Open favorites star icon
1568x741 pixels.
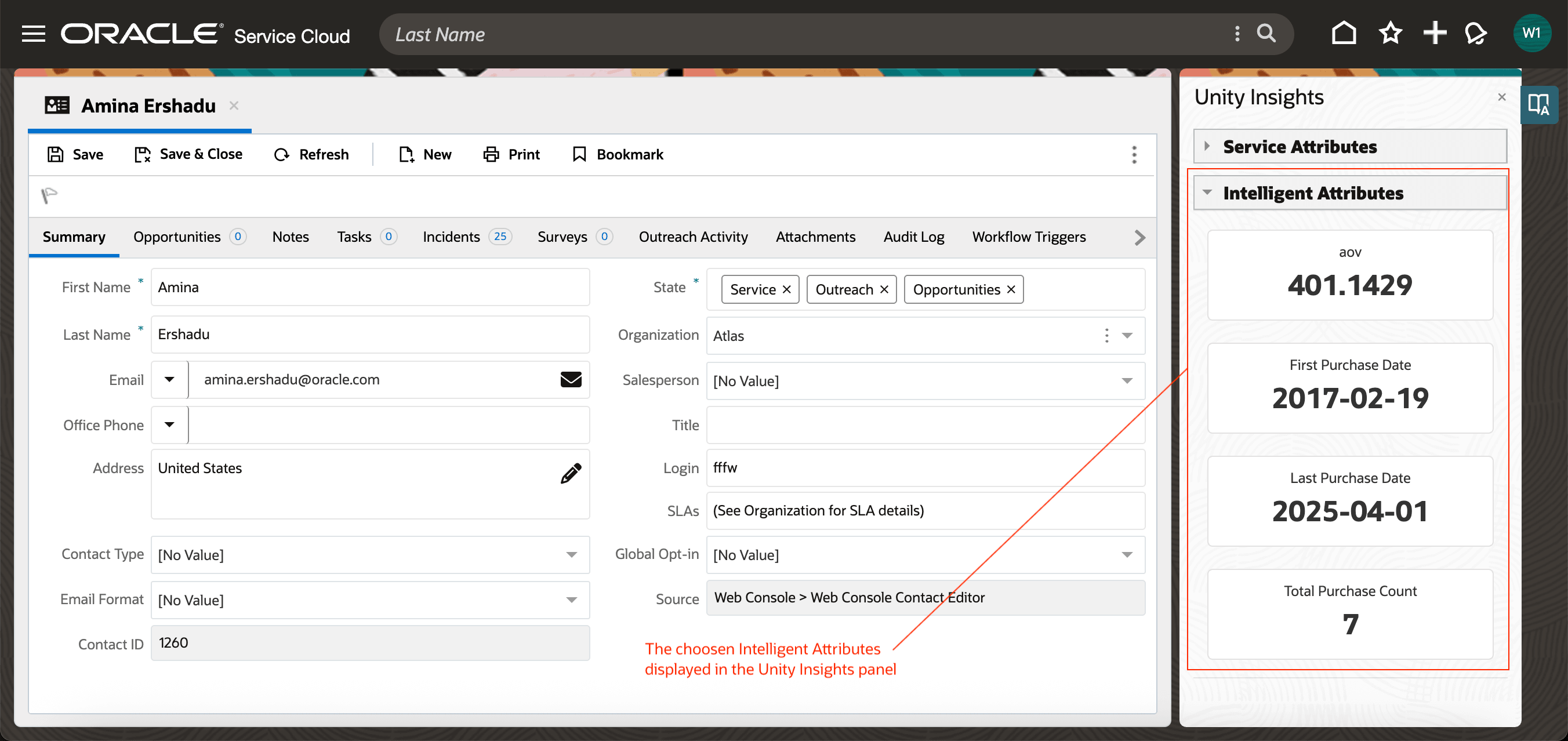point(1390,34)
